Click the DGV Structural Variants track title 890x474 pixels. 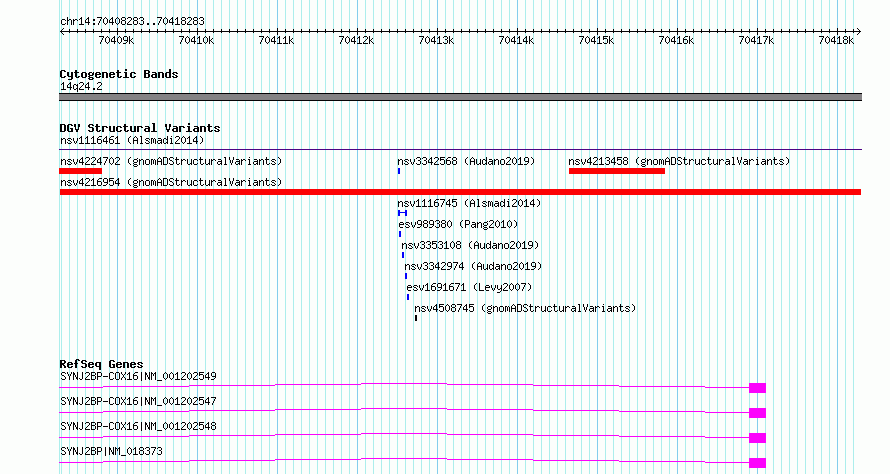pos(140,128)
